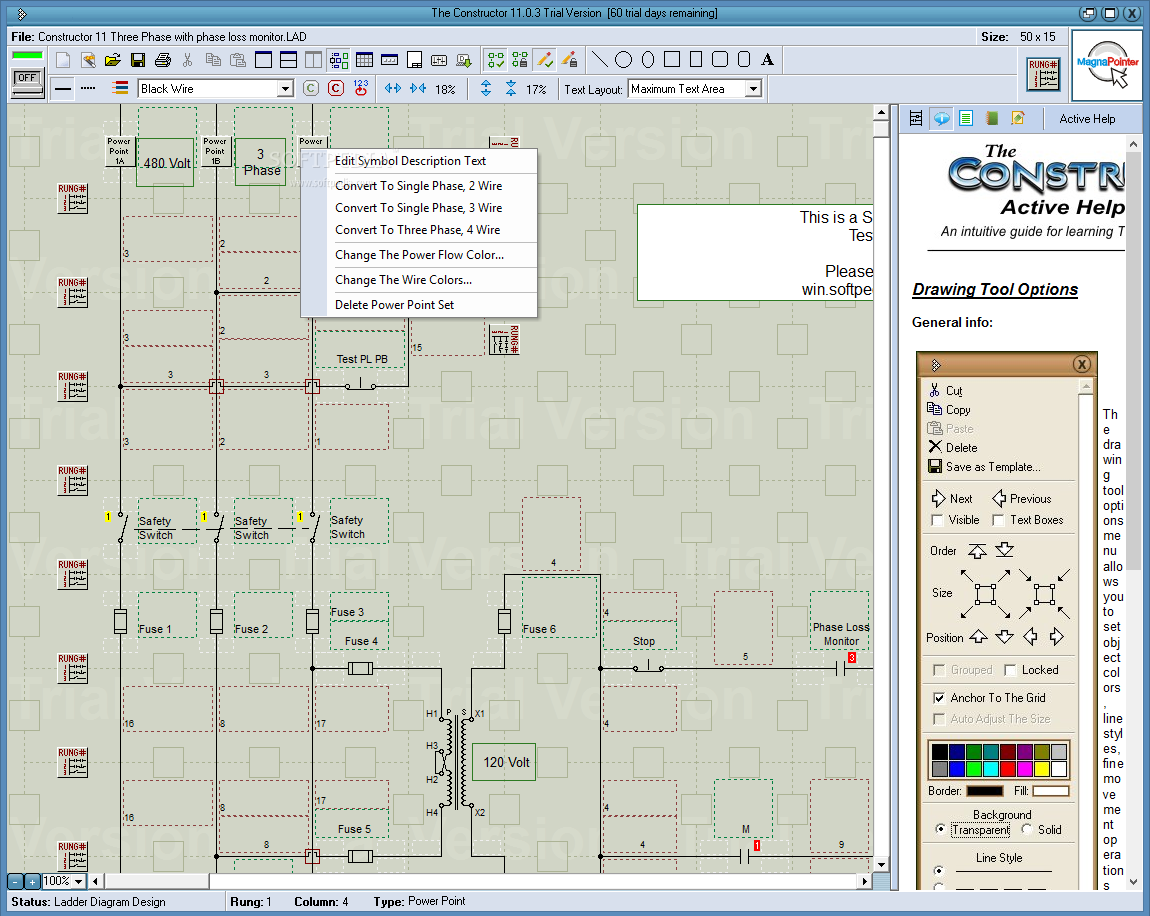Select the square drawing tool
The height and width of the screenshot is (916, 1150).
pyautogui.click(x=672, y=59)
